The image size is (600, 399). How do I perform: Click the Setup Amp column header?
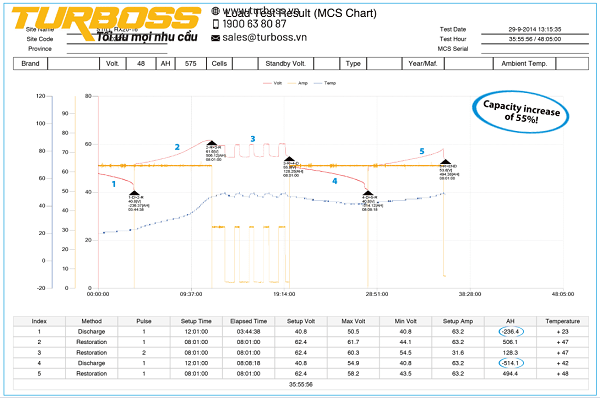click(x=458, y=321)
